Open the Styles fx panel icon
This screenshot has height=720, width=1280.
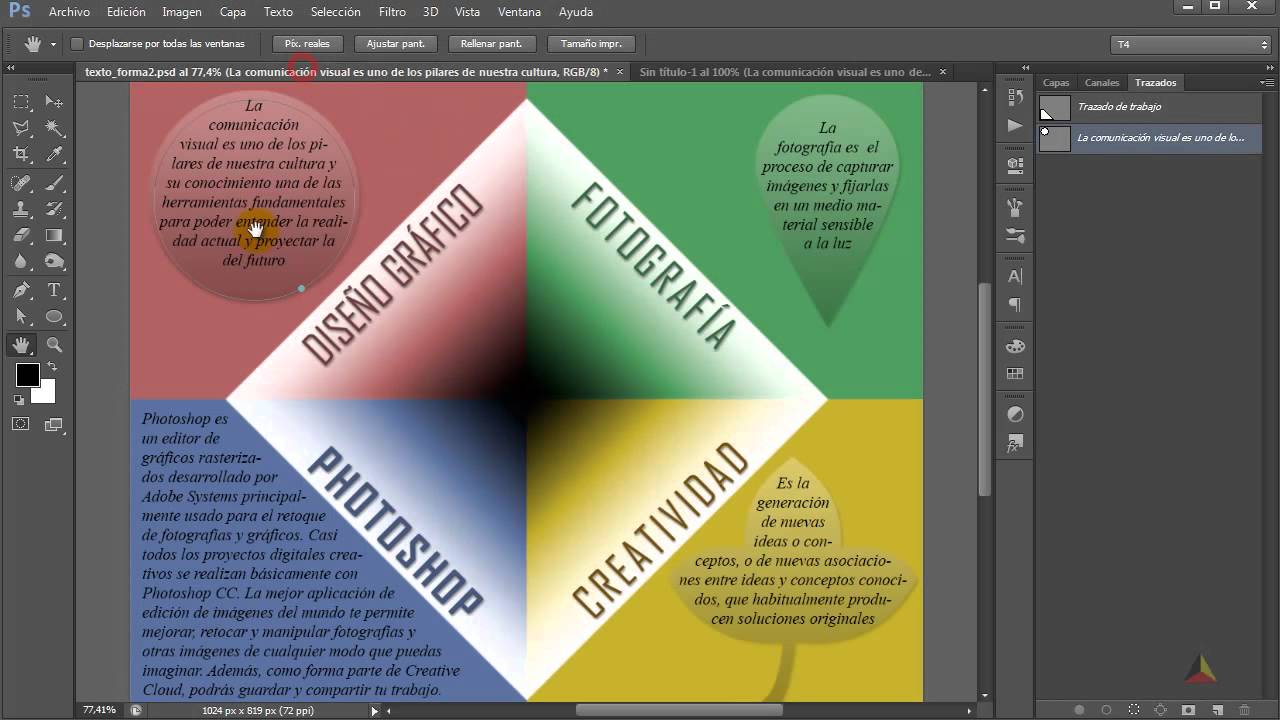[1015, 442]
